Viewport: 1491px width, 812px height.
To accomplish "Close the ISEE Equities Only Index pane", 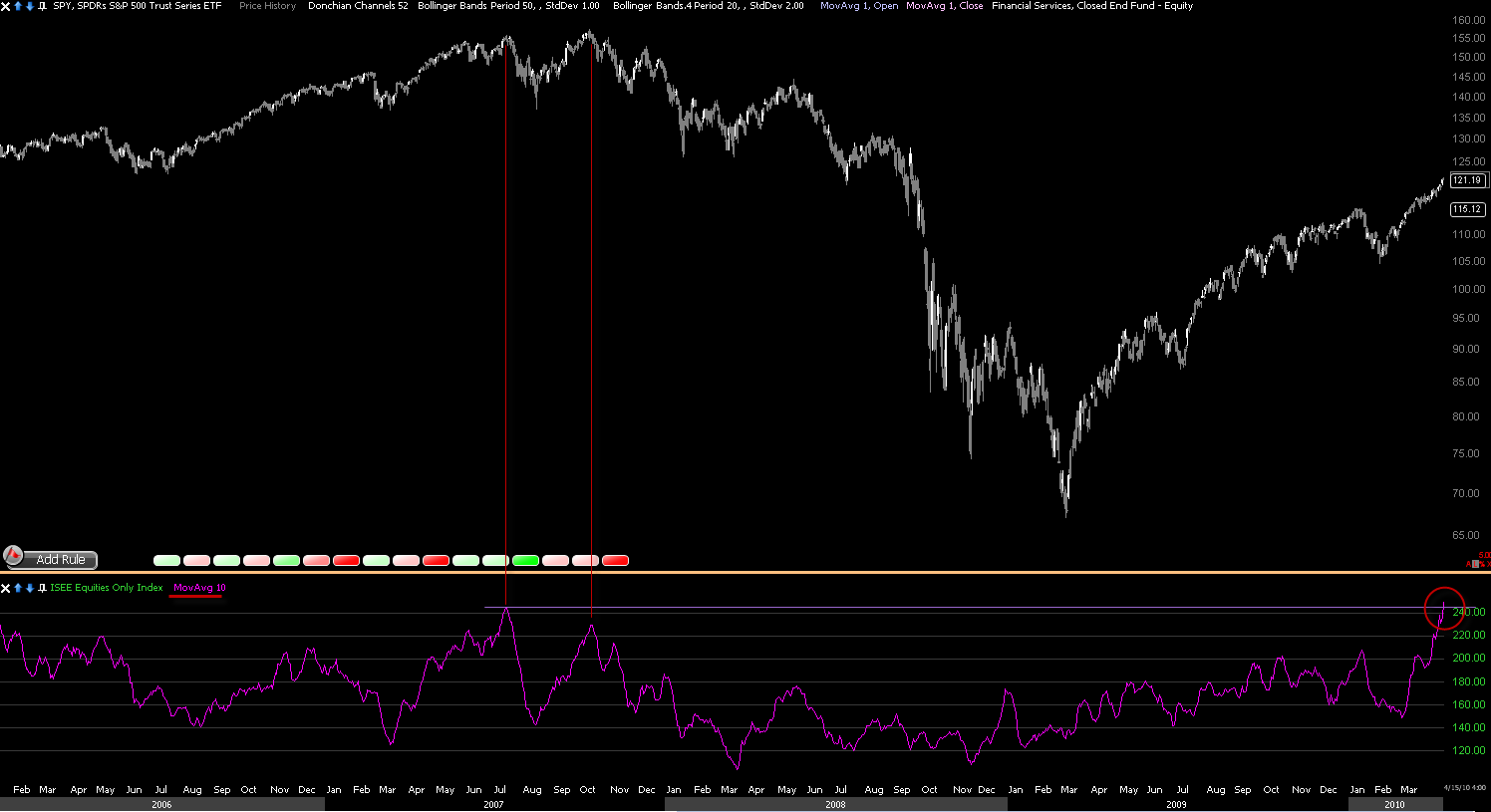I will pos(6,588).
